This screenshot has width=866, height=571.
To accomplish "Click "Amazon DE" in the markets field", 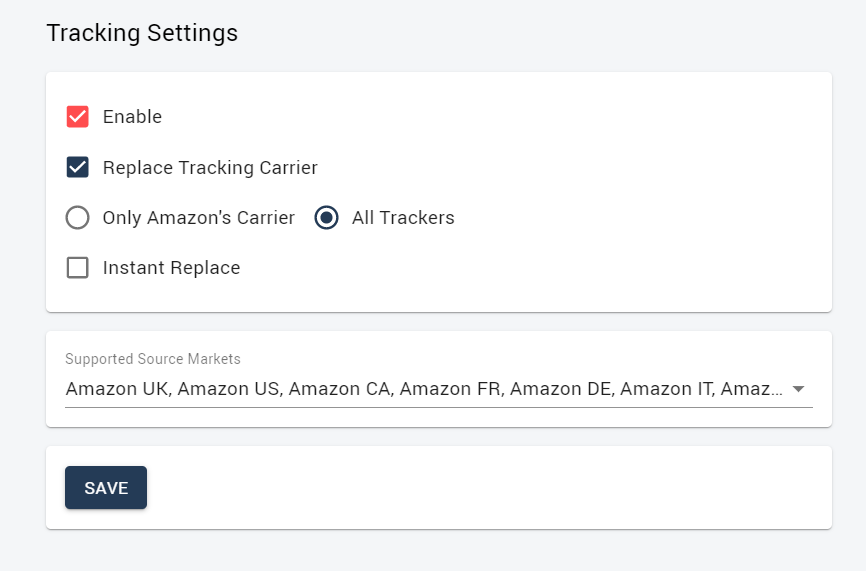I will (x=562, y=389).
